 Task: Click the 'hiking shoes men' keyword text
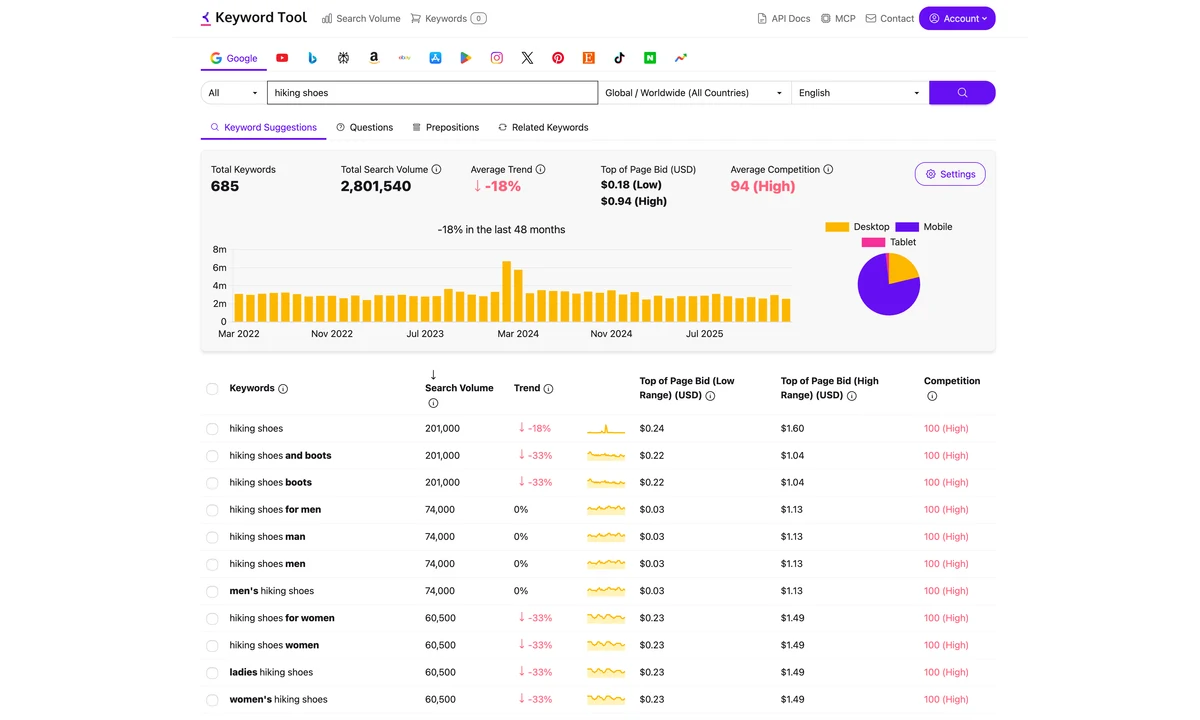(267, 564)
